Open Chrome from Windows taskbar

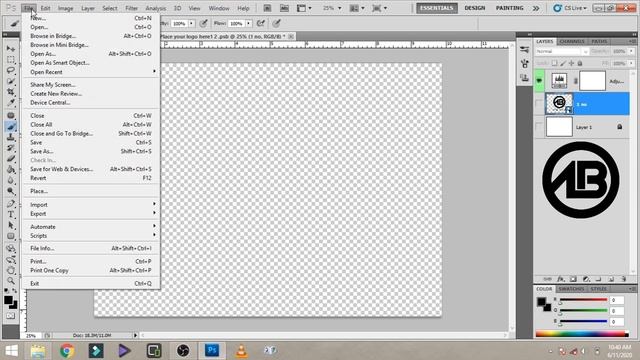click(67, 351)
